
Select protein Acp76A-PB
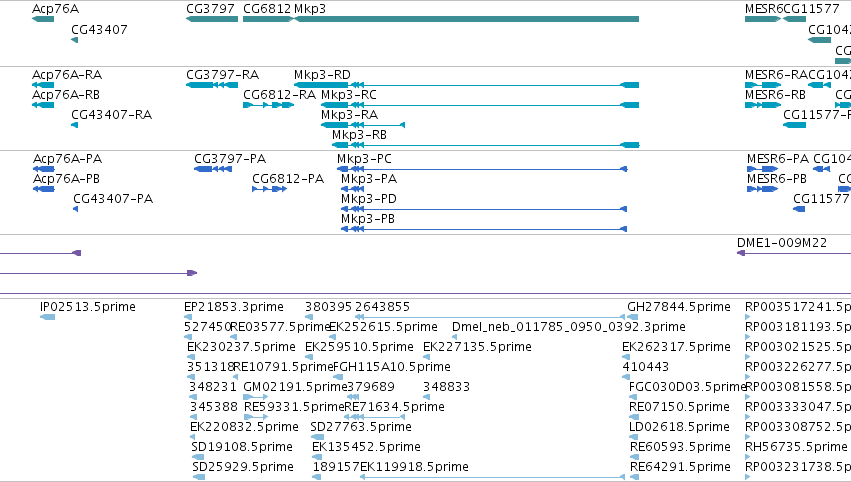[x=44, y=189]
